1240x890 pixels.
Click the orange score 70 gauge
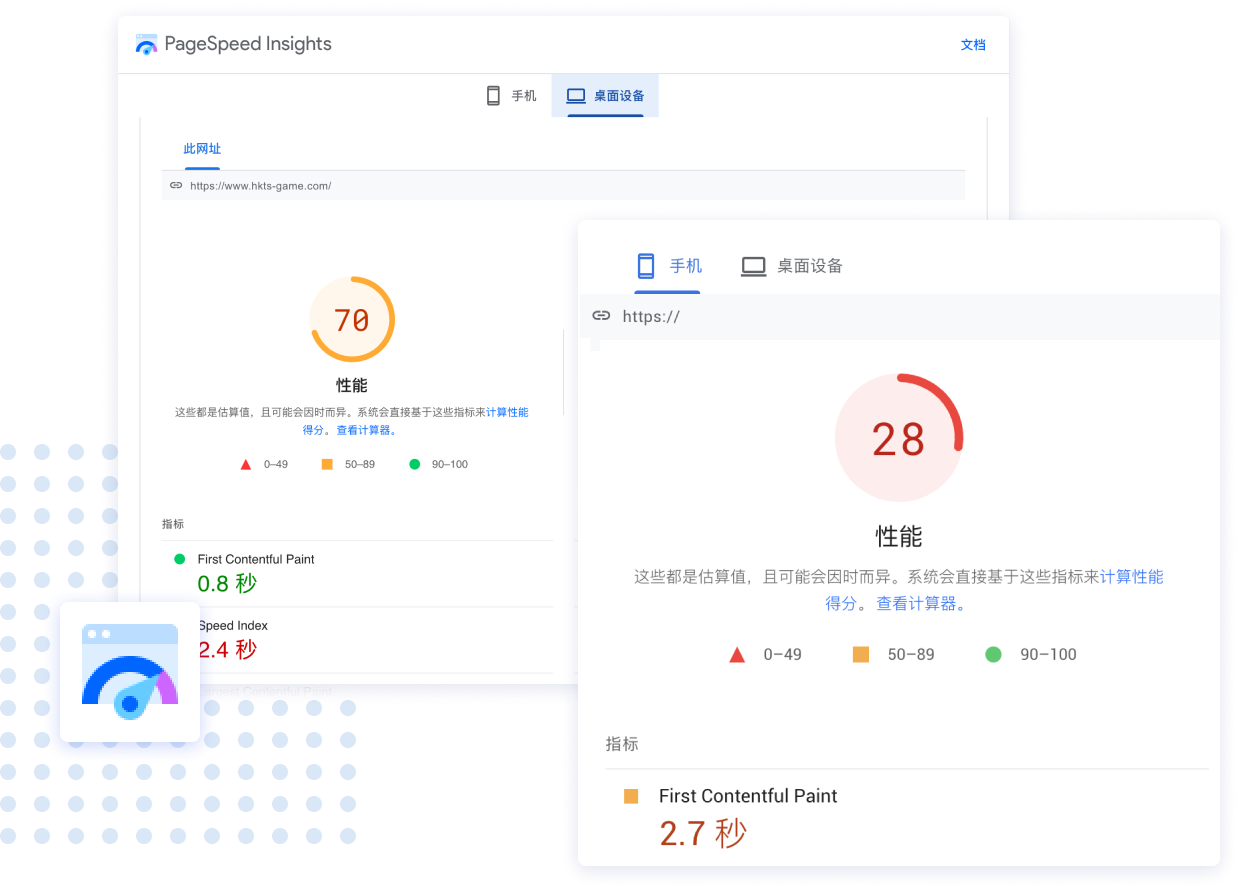click(352, 320)
